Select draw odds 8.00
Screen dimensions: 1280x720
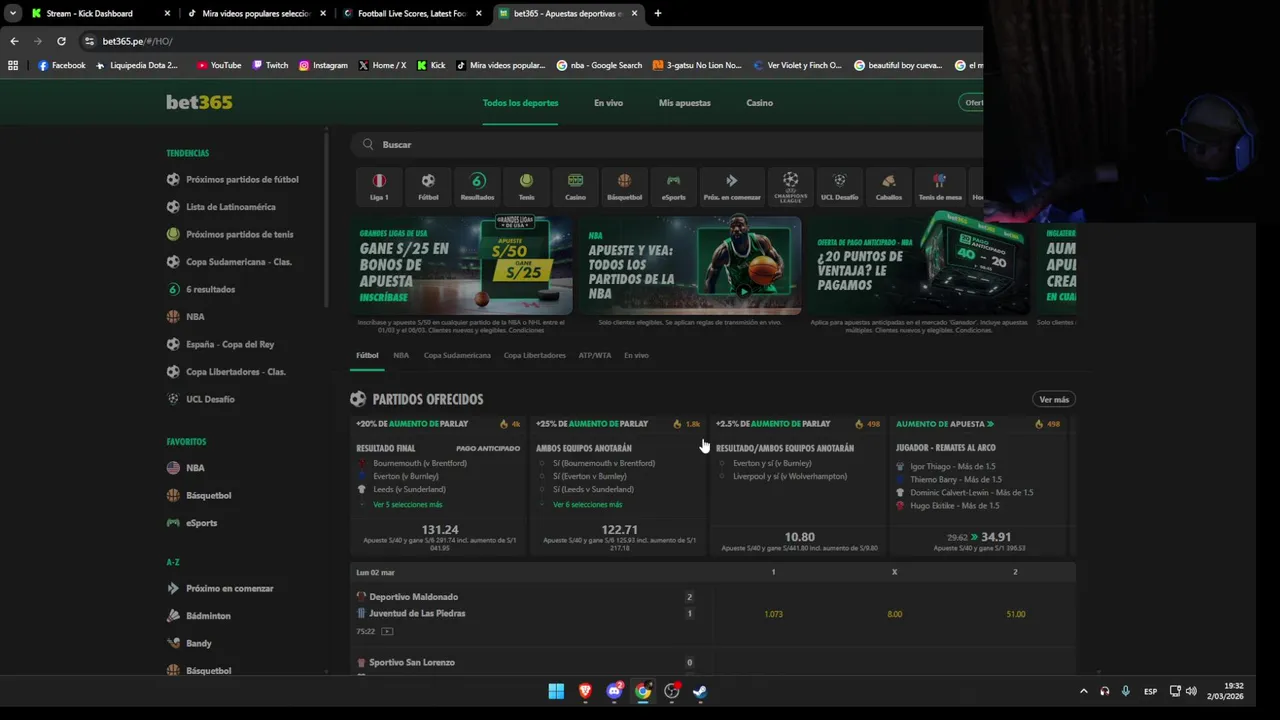(x=894, y=614)
